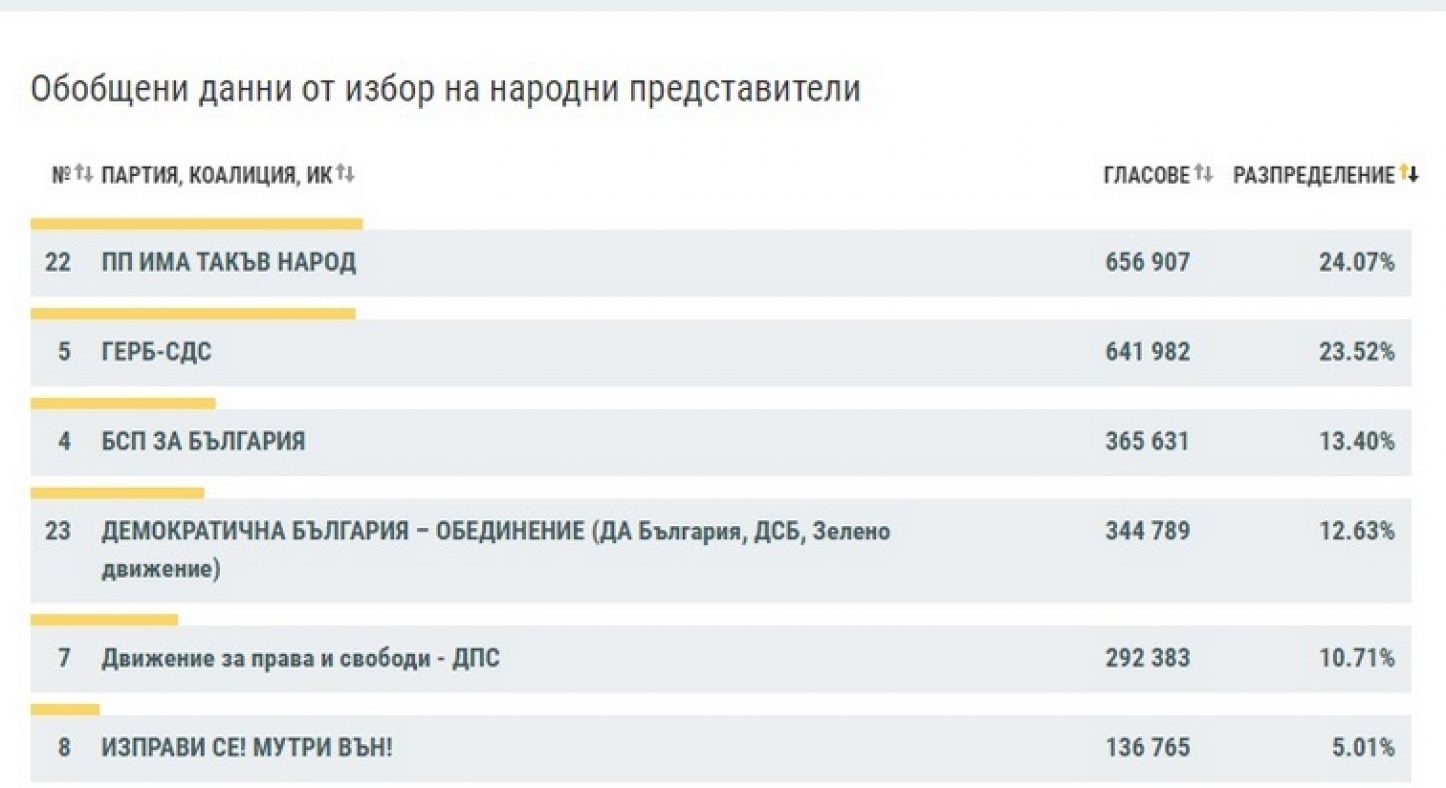Screen dimensions: 1446x788
Task: Click the ГЛАСОВЕ column header text
Action: point(1146,176)
